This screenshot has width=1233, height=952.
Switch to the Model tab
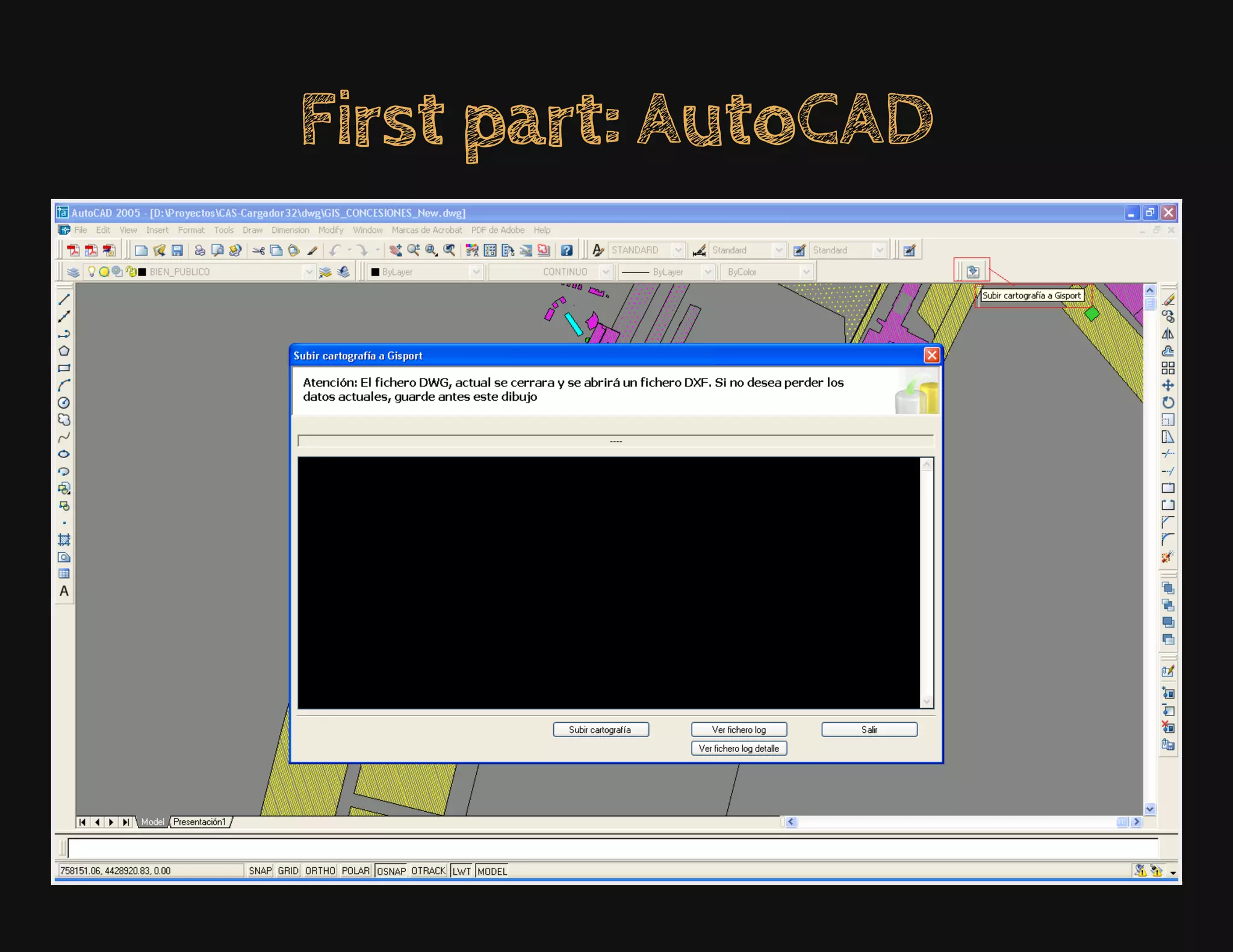[152, 822]
